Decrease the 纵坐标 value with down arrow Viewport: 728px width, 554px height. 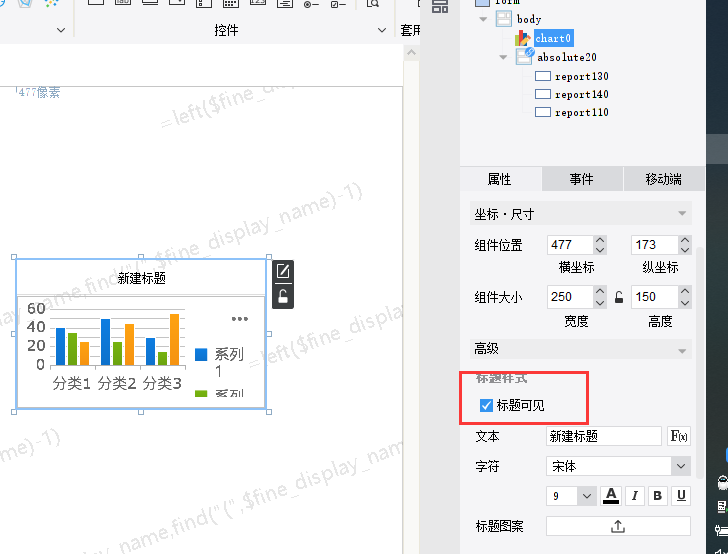685,250
